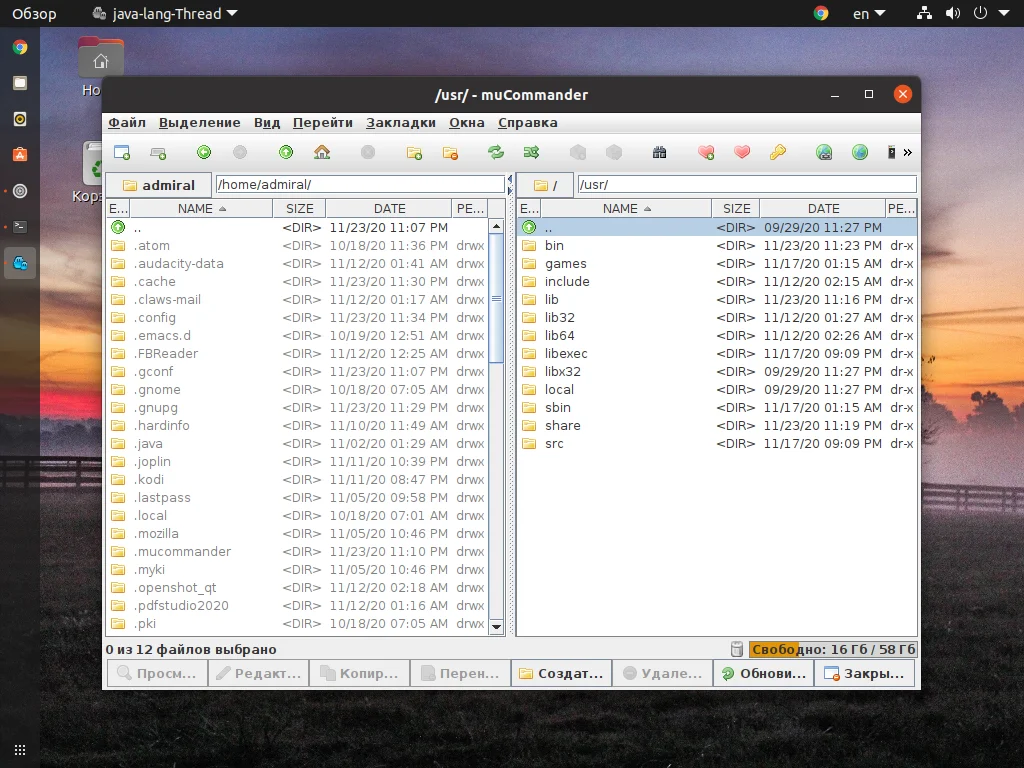Toggle sort order on the NAME column
The image size is (1024, 768).
point(195,207)
